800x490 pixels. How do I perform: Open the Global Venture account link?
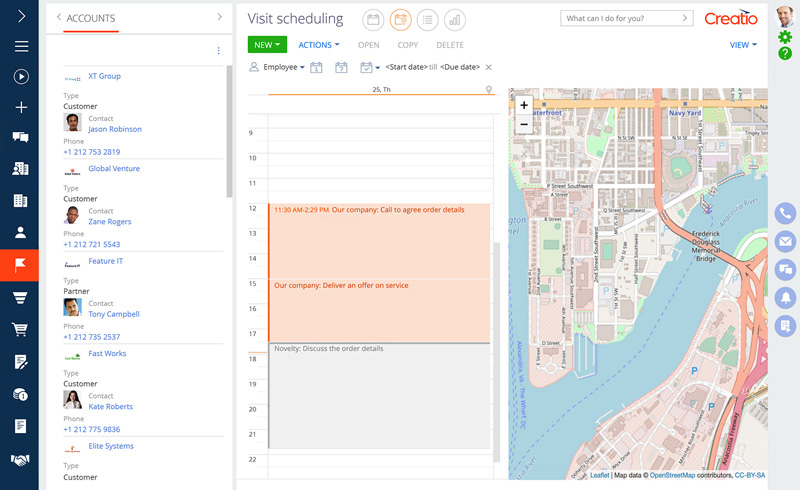[114, 169]
